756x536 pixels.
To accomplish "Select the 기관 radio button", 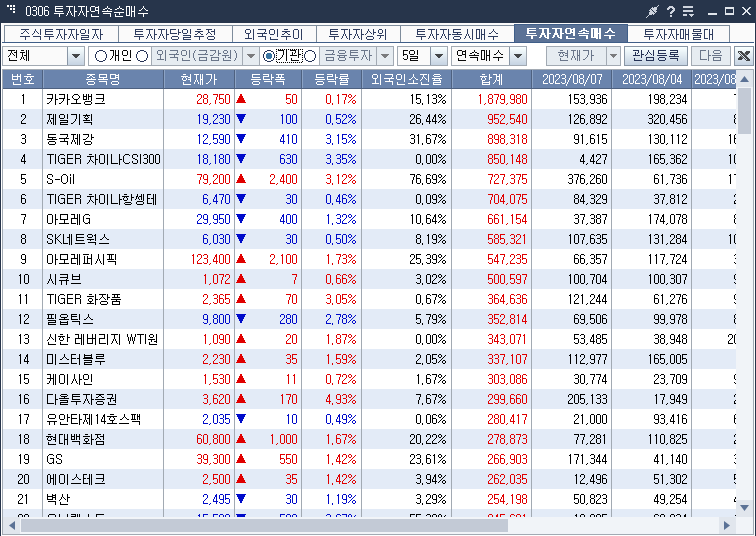I will pyautogui.click(x=269, y=56).
